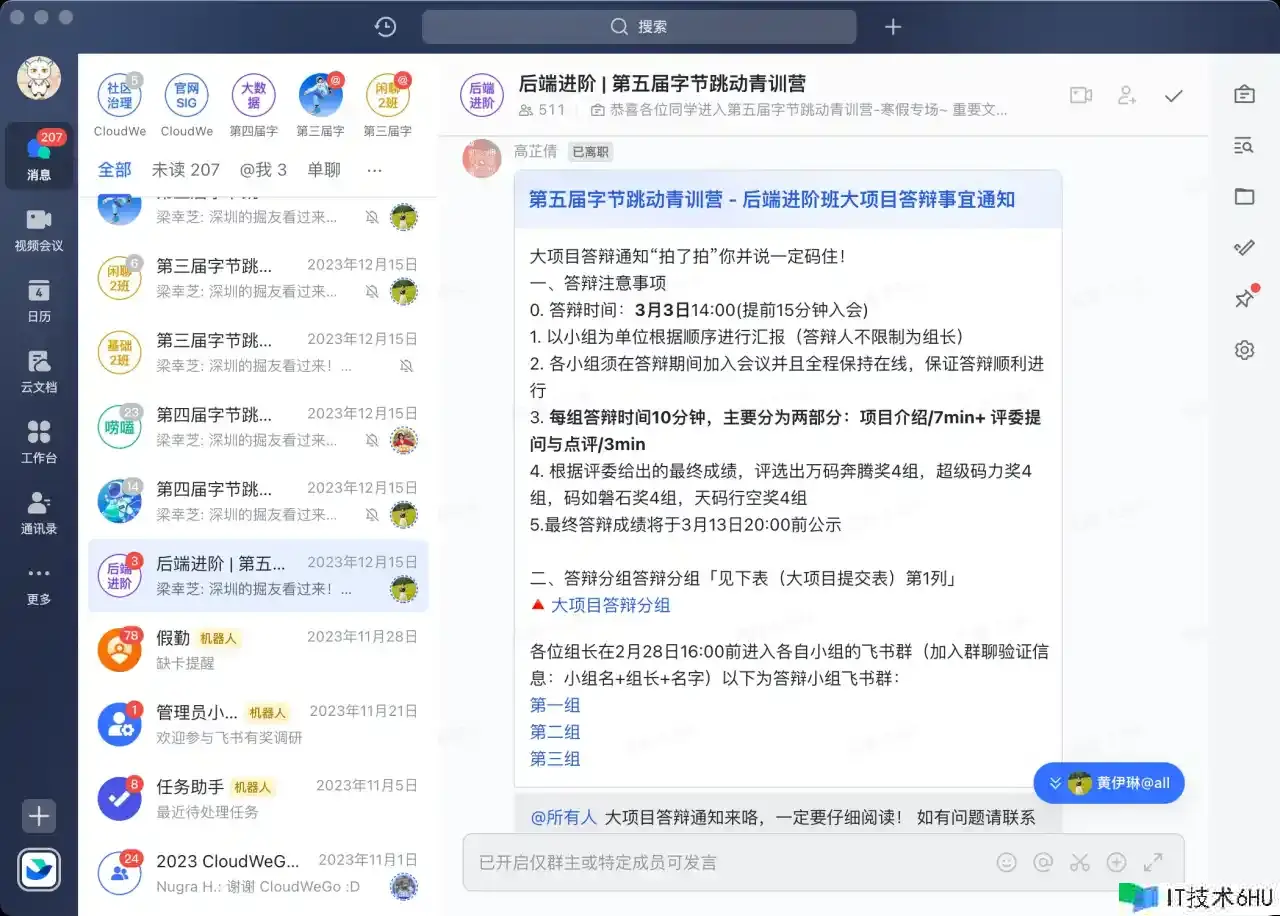Jump to 黄伊琳 @all mention
1280x916 pixels.
coord(1108,783)
